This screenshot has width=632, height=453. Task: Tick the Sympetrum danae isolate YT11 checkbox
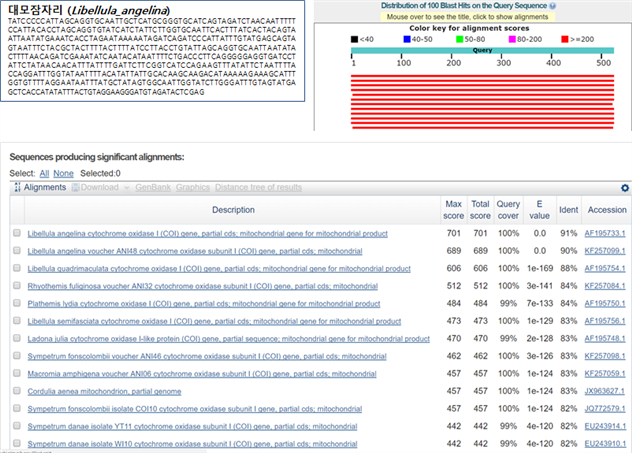[x=17, y=426]
